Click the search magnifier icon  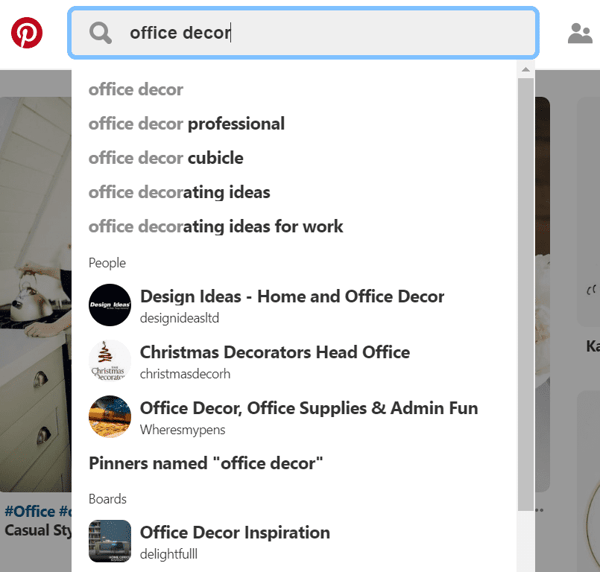(101, 33)
